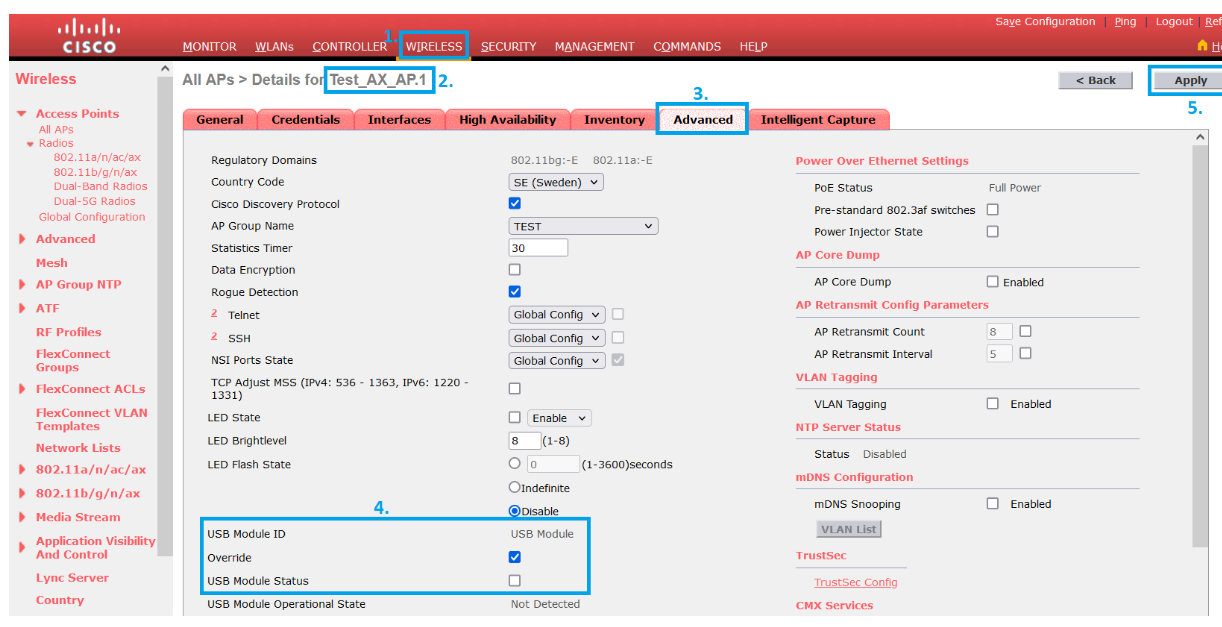
Task: Enable the USB Module Status checkbox
Action: point(515,580)
